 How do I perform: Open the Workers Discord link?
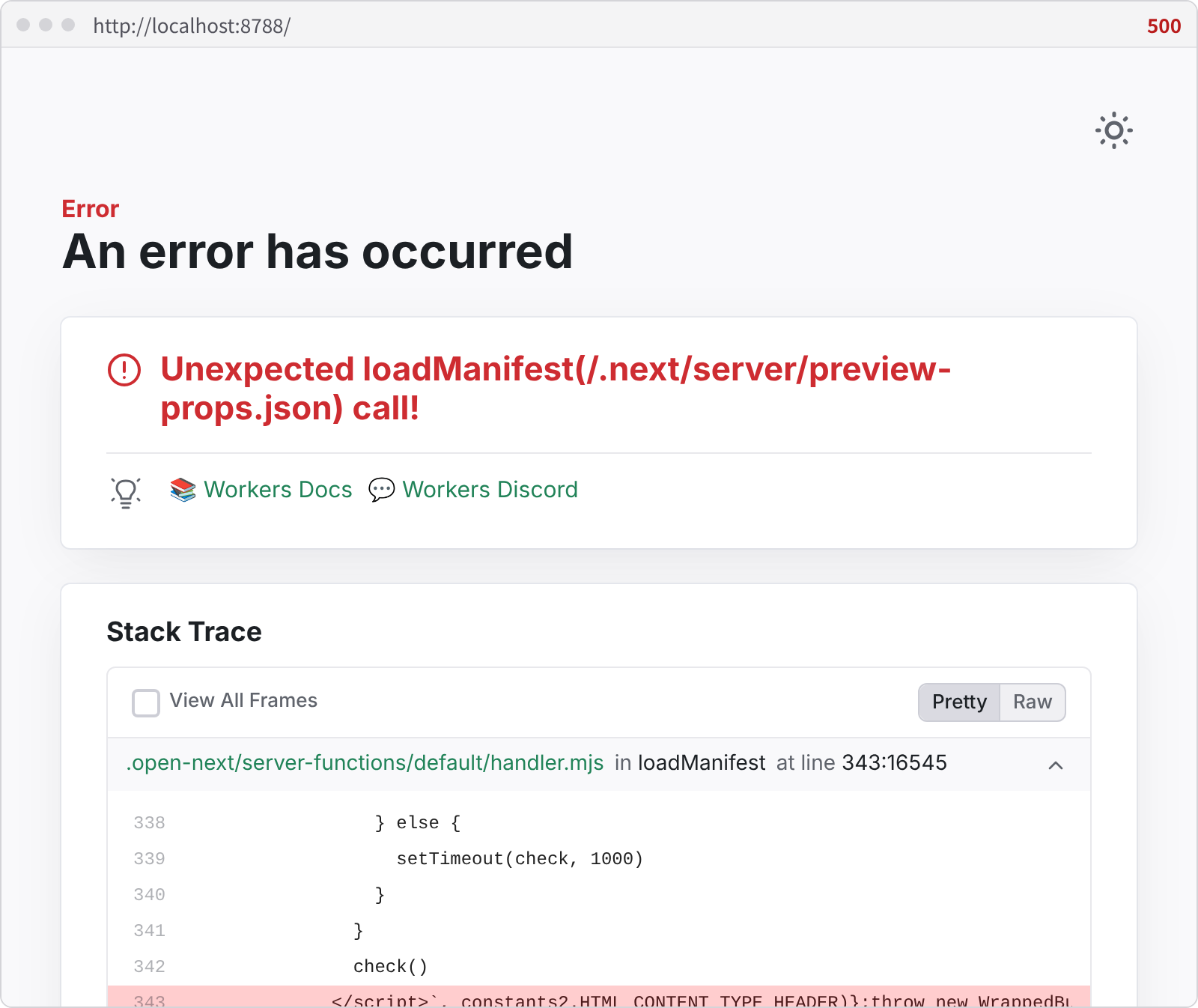(x=490, y=490)
